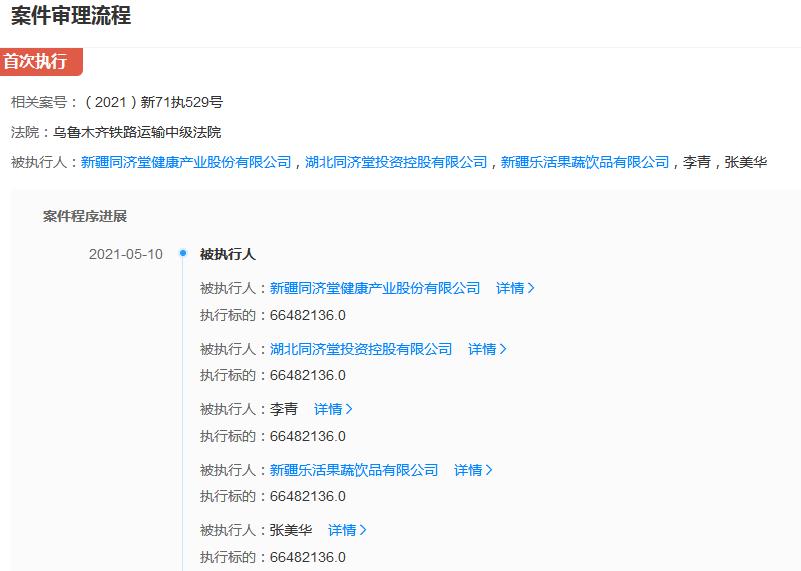Image resolution: width=801 pixels, height=571 pixels.
Task: Click case number （2021）新71执529号
Action: [152, 102]
